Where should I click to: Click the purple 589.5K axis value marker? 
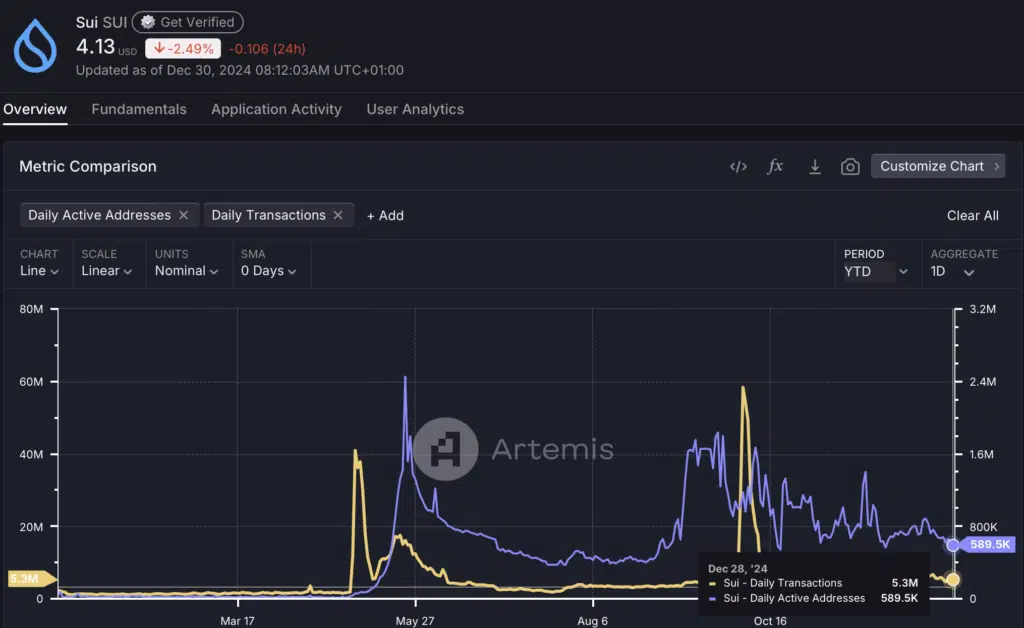click(x=989, y=544)
